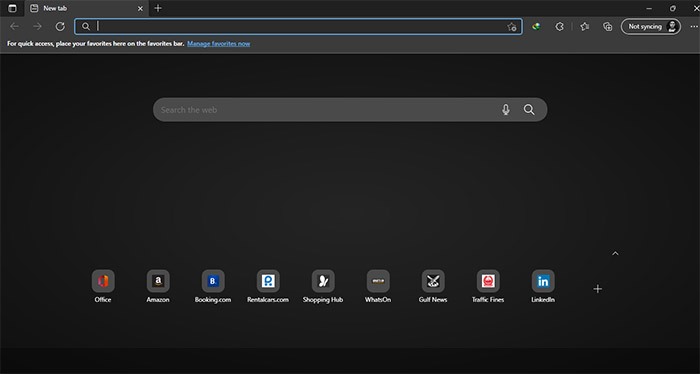Select the New tab tab
Screen dimensions: 700x374
86,8
